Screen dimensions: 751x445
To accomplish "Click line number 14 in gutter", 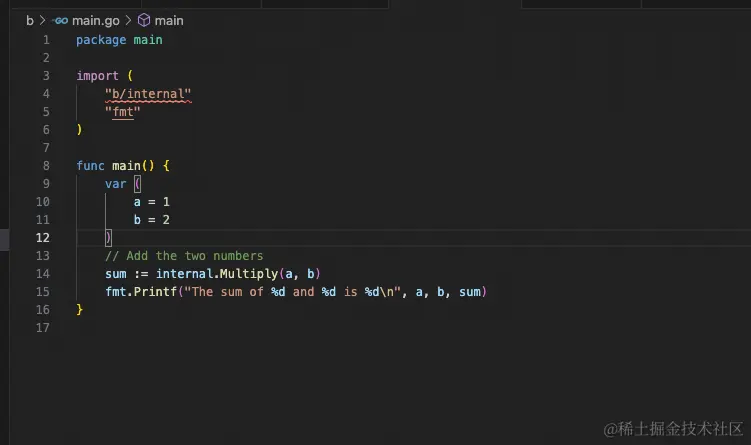I will 43,274.
